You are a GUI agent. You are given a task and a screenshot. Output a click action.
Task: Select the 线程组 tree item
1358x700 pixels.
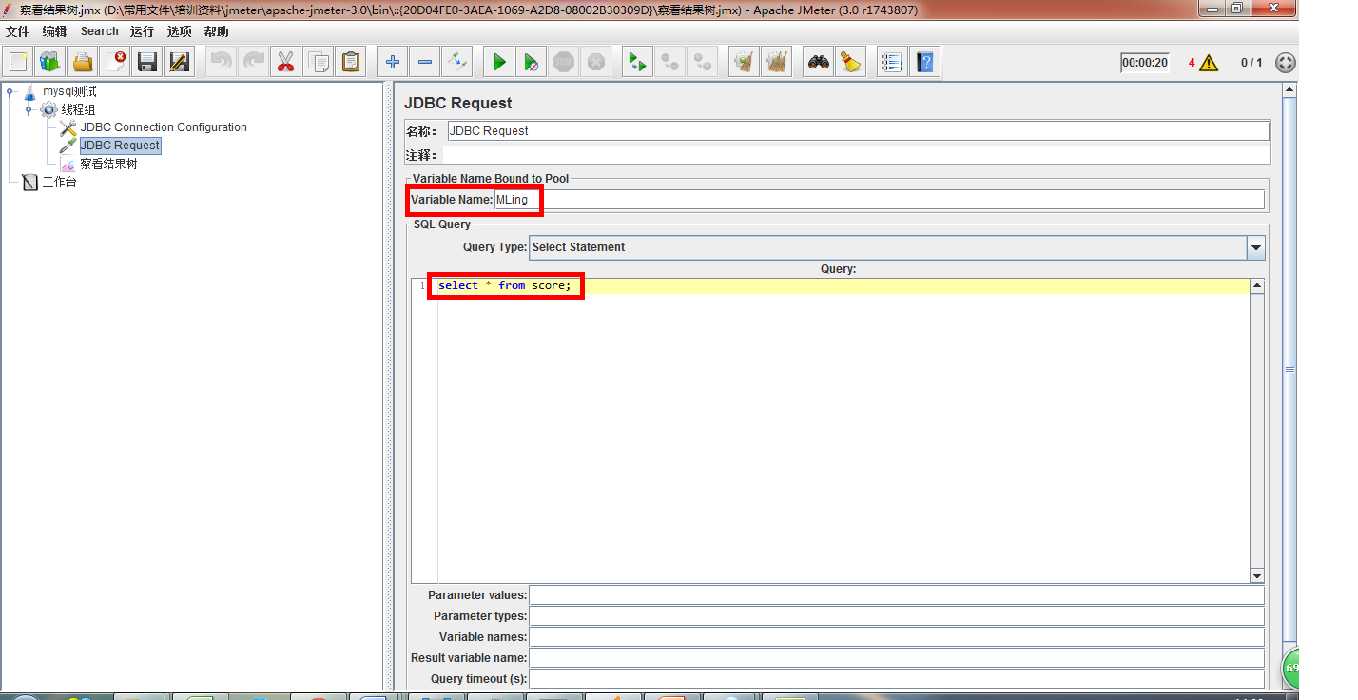tap(78, 110)
